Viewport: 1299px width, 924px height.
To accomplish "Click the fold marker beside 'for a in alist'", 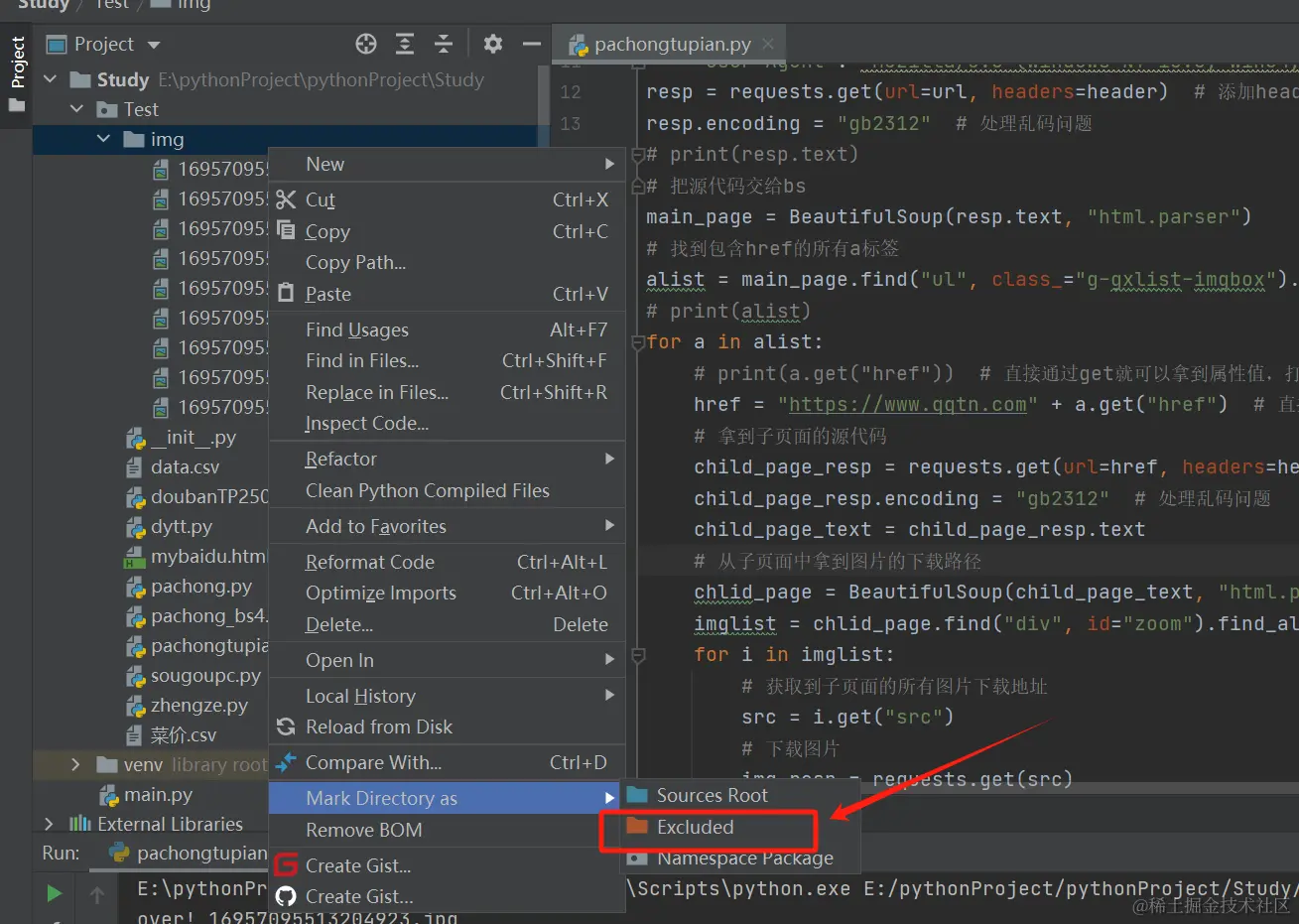I will (x=638, y=341).
